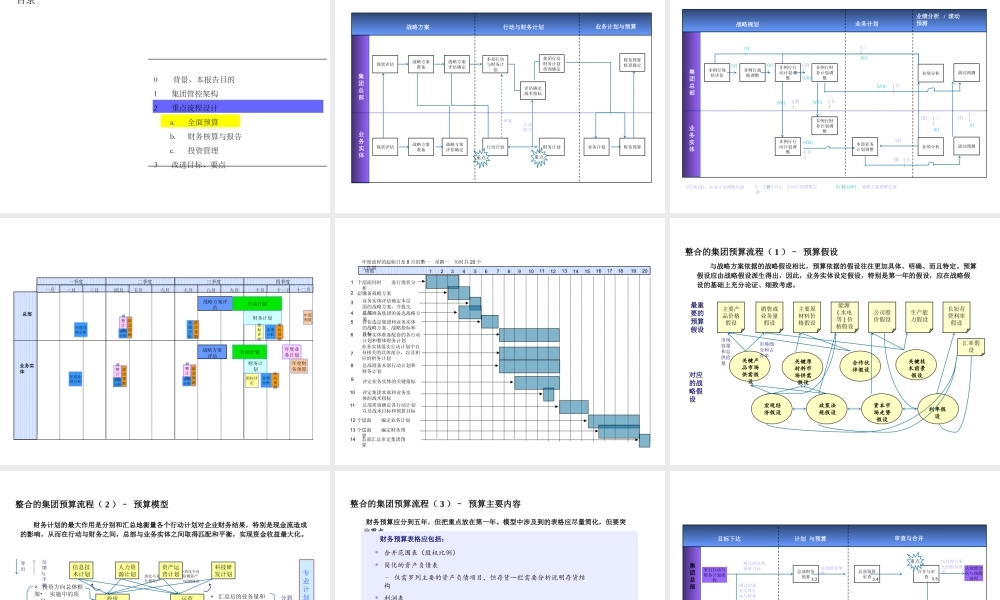Click '改进目标、要点' in the contents list
The width and height of the screenshot is (1000, 600).
pos(198,165)
